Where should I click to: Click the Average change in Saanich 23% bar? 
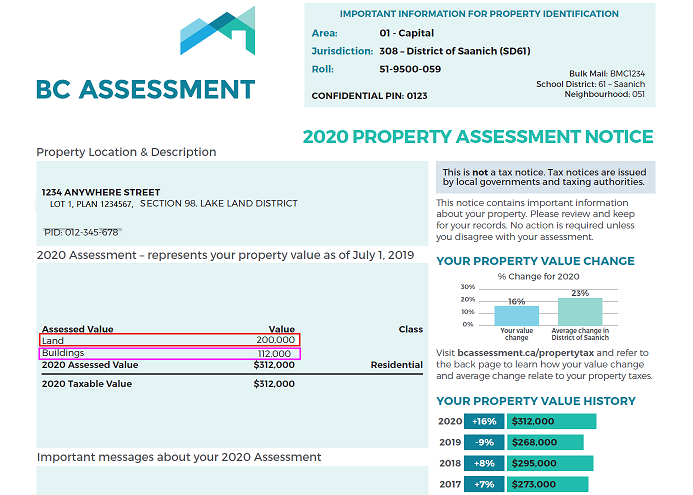pyautogui.click(x=580, y=312)
